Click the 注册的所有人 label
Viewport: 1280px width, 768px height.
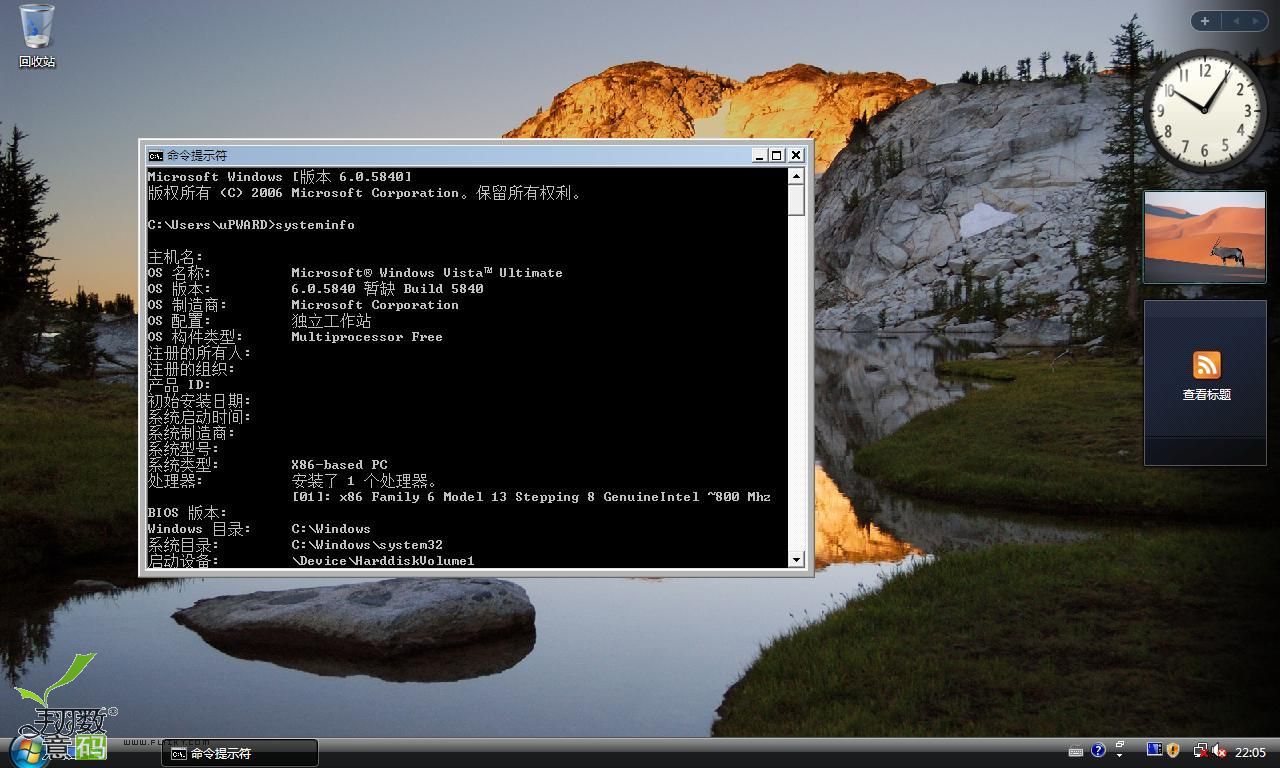pos(200,353)
